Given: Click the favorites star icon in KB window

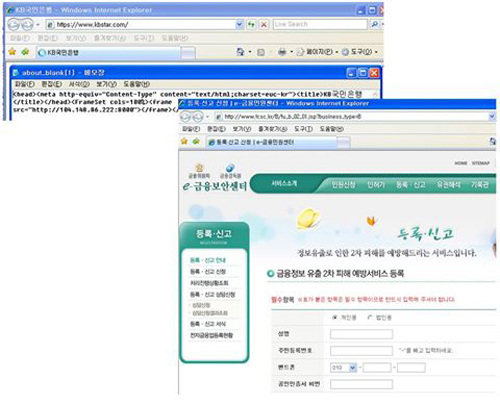Looking at the screenshot, I should (x=12, y=52).
